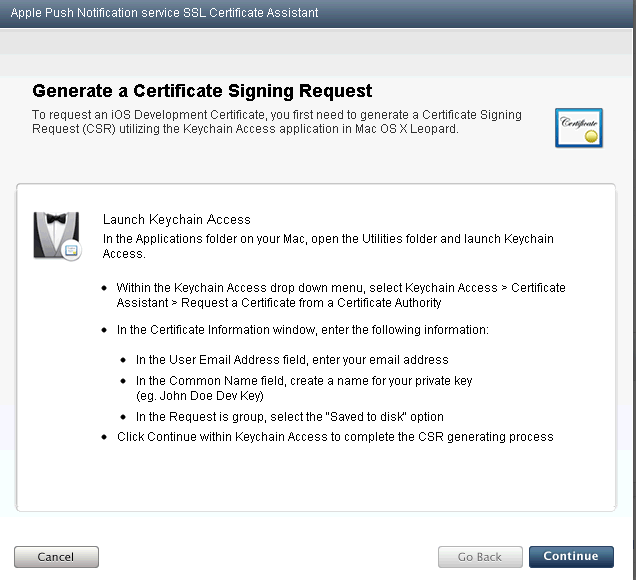This screenshot has height=580, width=636.
Task: Click the Certificate Information window instruction
Action: tap(302, 329)
